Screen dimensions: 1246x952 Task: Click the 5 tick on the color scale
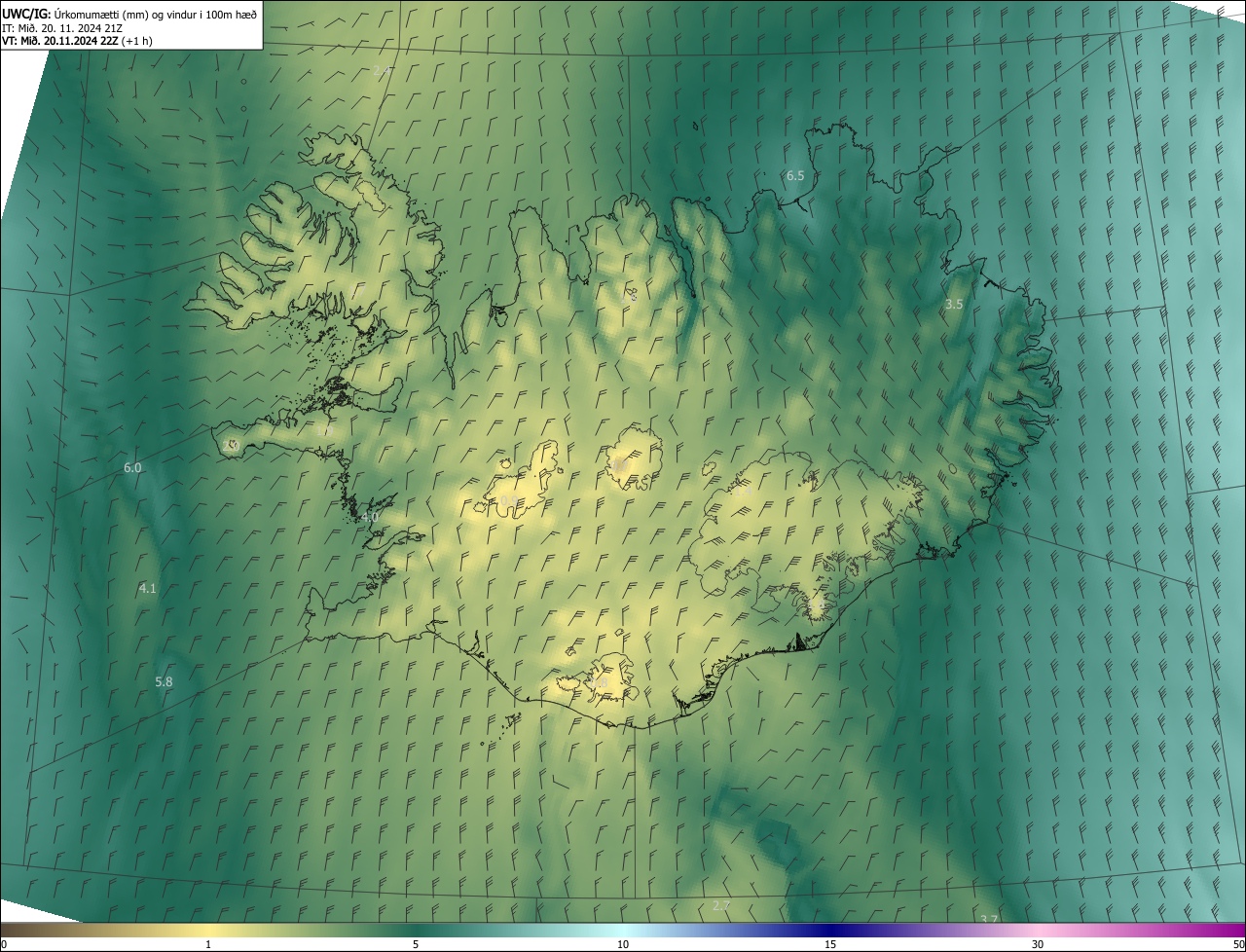416,944
